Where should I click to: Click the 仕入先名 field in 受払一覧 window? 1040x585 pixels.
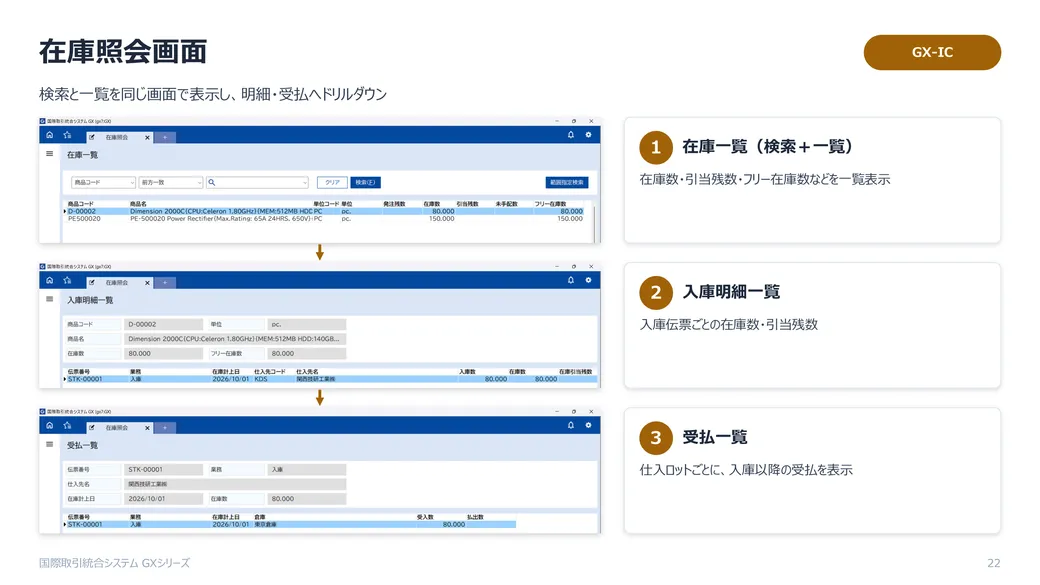pyautogui.click(x=235, y=484)
